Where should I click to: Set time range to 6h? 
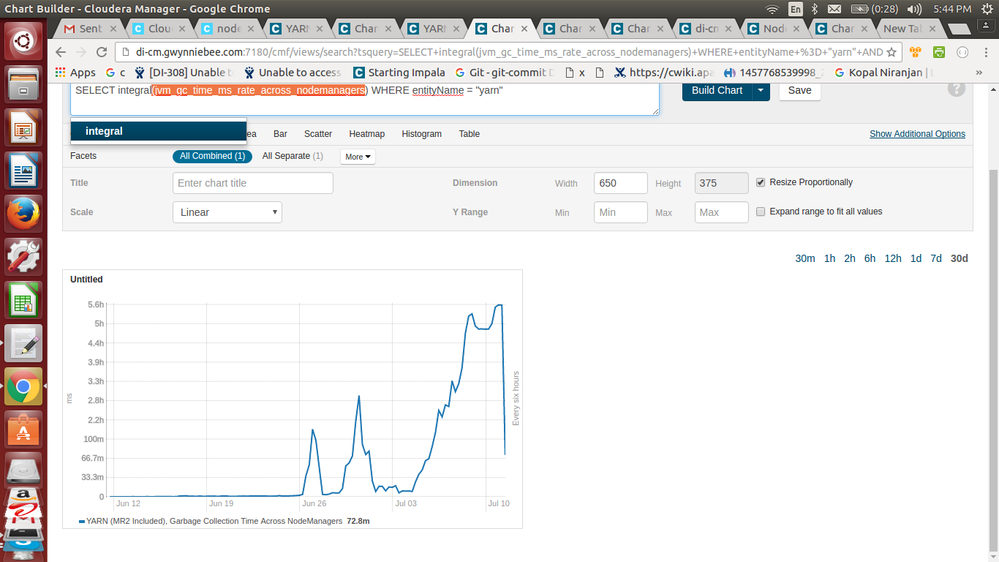870,258
